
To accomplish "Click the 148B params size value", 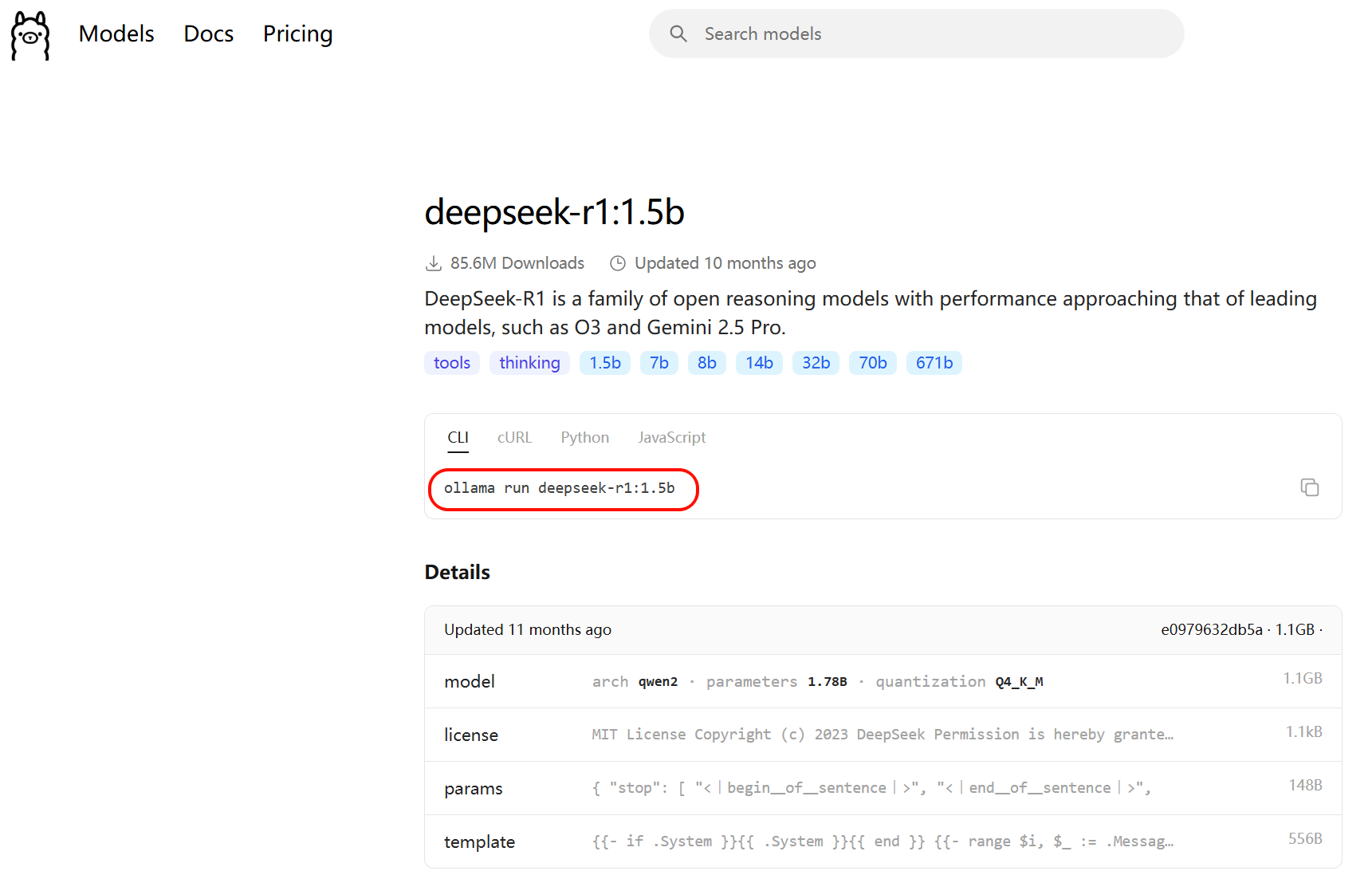I will (x=1306, y=785).
